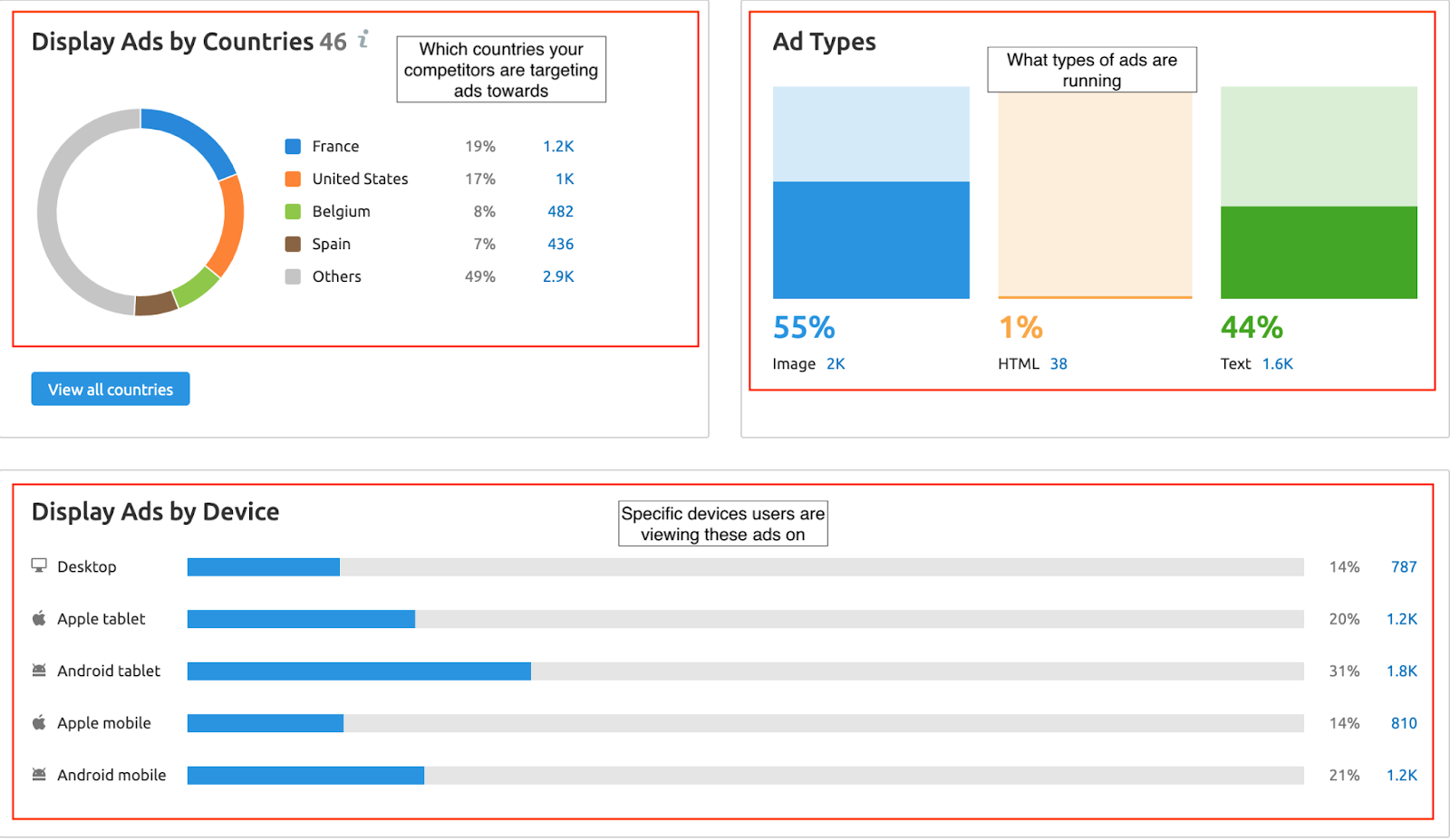Open the United States 1K ads link
This screenshot has width=1450, height=840.
point(565,179)
